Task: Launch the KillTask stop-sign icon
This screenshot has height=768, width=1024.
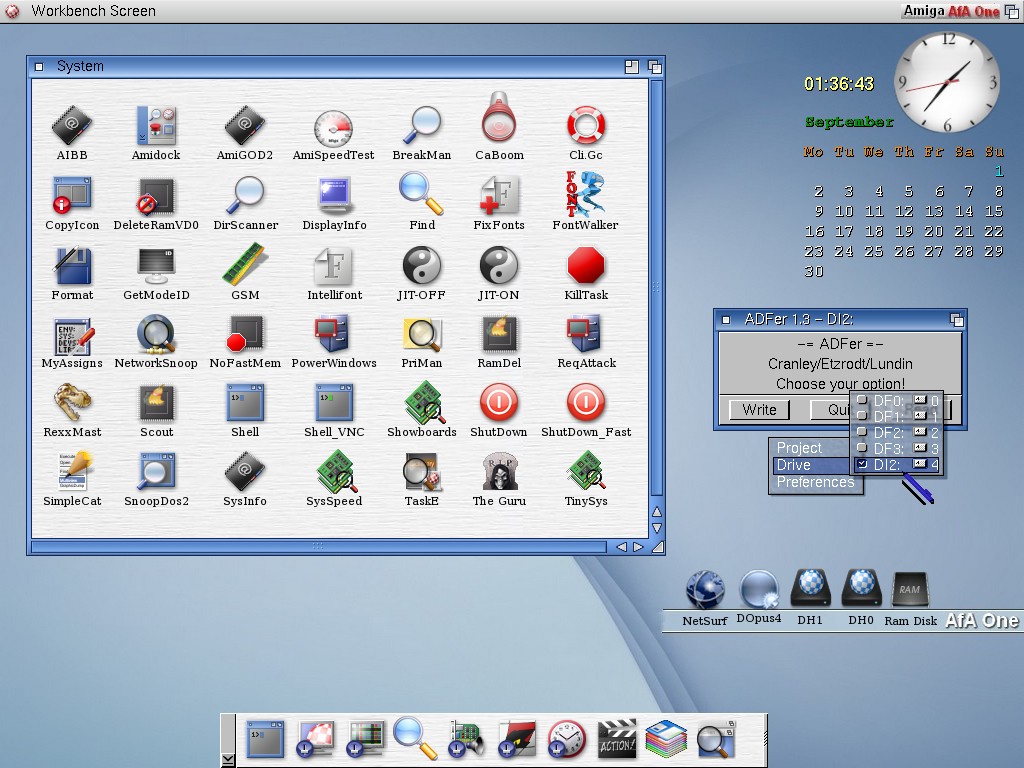Action: click(x=586, y=267)
